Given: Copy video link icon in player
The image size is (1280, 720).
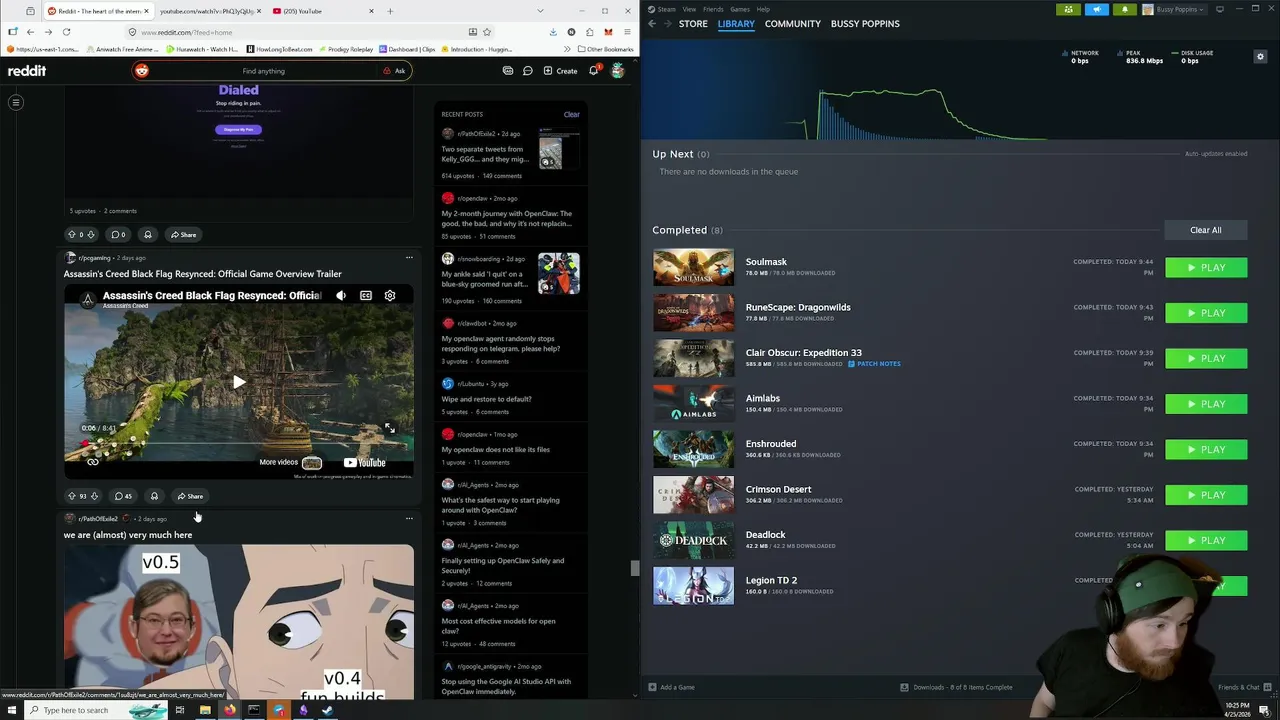Looking at the screenshot, I should [93, 462].
